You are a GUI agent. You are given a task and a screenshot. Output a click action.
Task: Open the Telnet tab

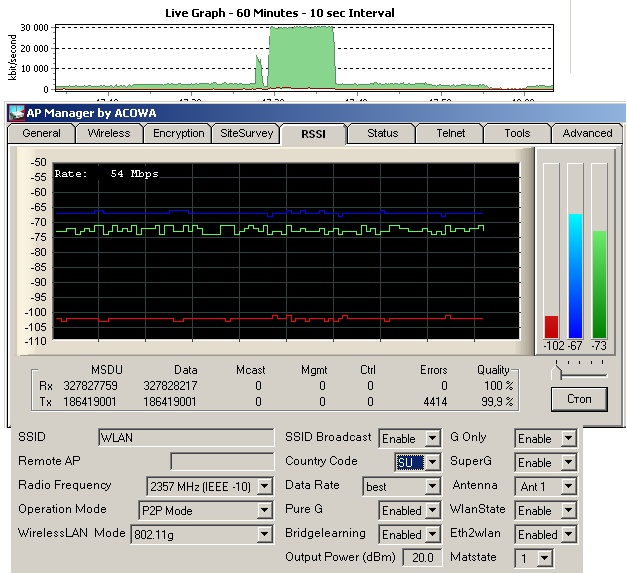[450, 133]
